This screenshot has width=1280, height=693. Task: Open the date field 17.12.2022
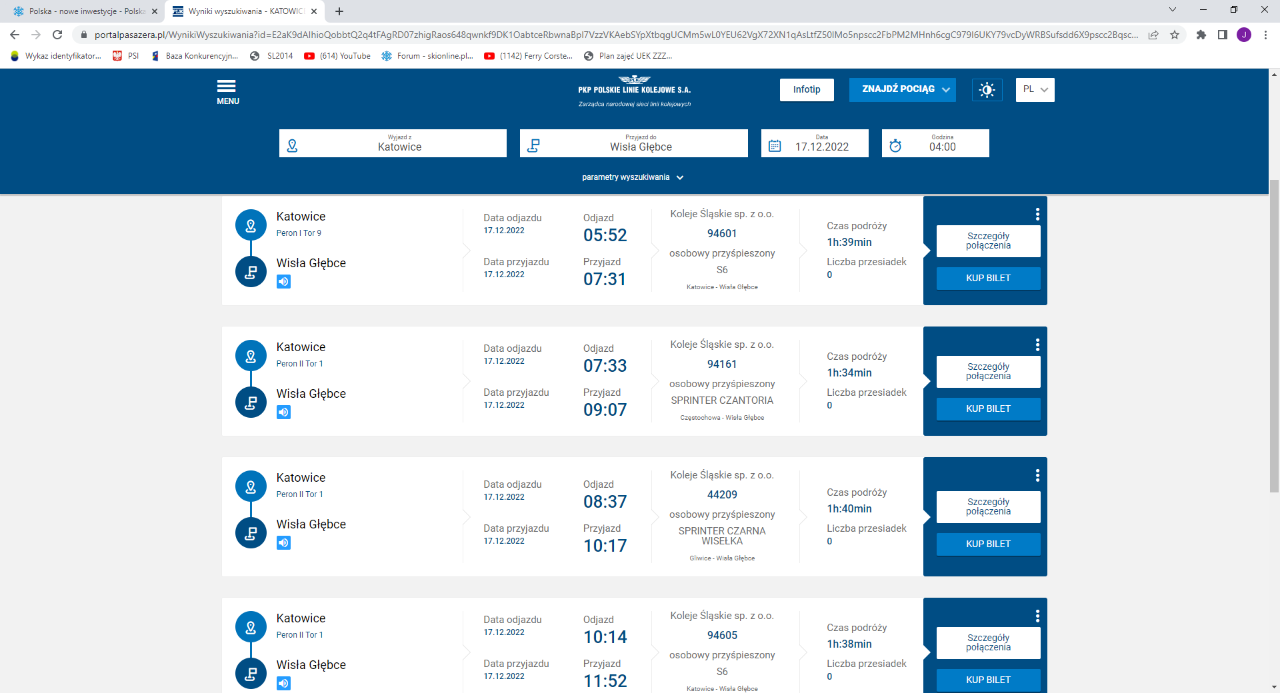tap(816, 143)
